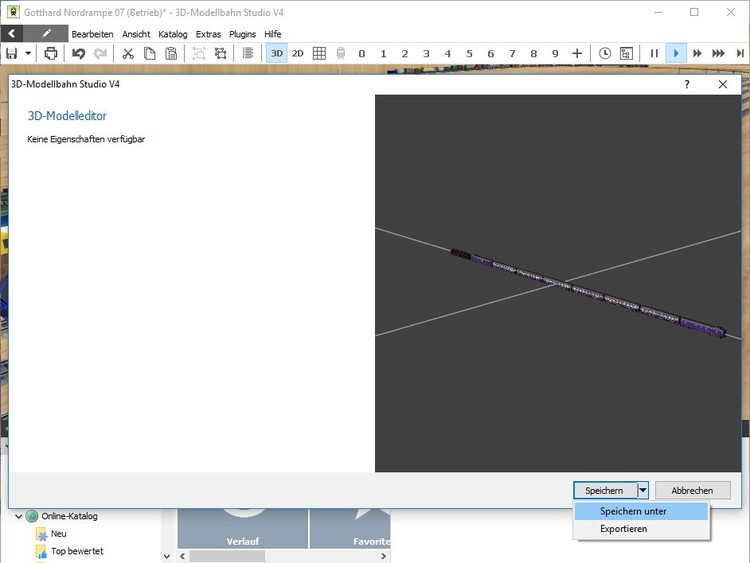Image resolution: width=750 pixels, height=563 pixels.
Task: Select camera preset 1
Action: pyautogui.click(x=383, y=54)
